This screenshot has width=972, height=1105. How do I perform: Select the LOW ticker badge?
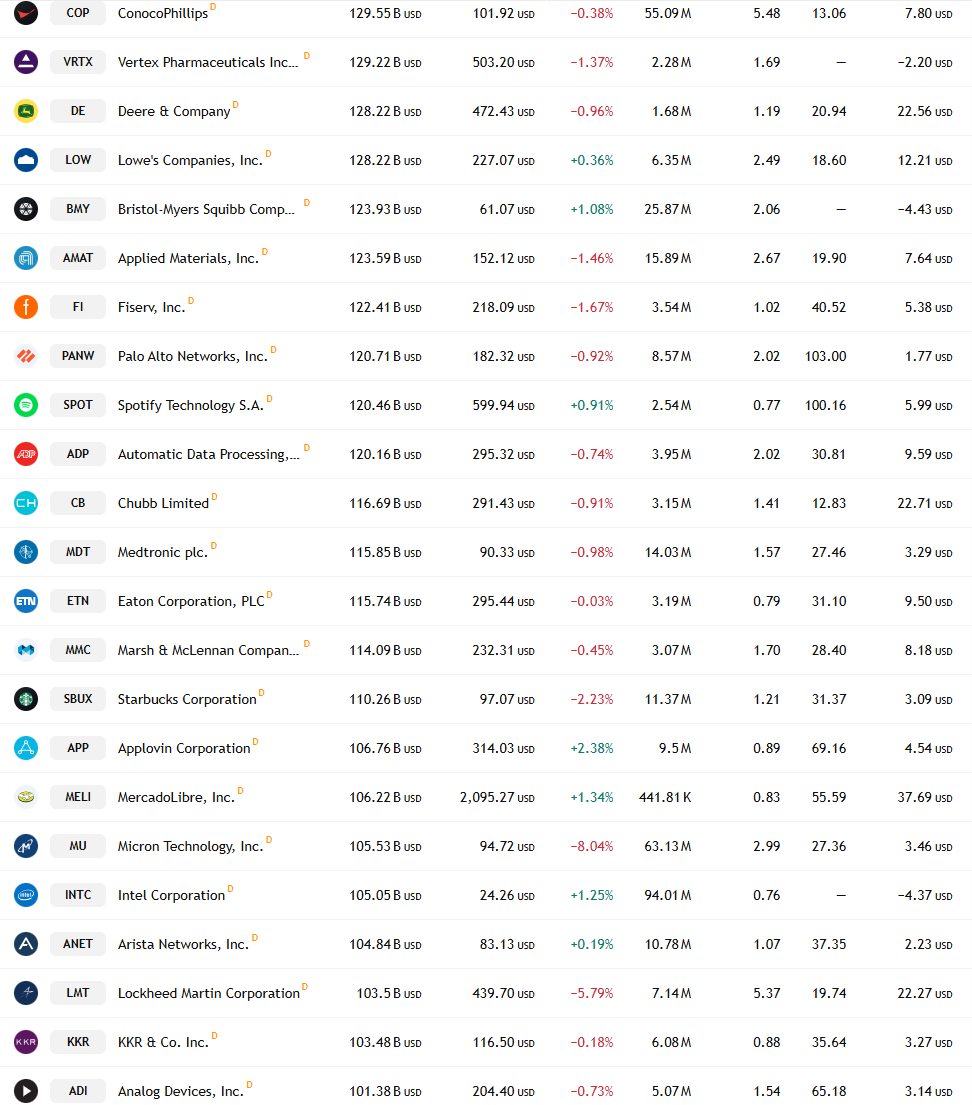(78, 160)
